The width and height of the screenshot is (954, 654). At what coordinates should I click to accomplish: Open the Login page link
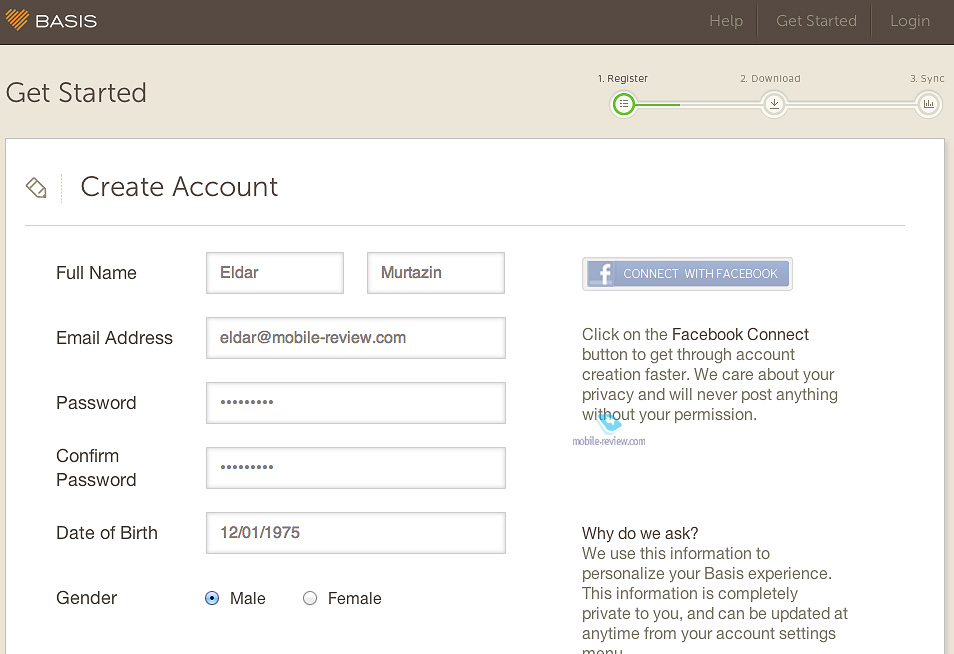point(910,21)
